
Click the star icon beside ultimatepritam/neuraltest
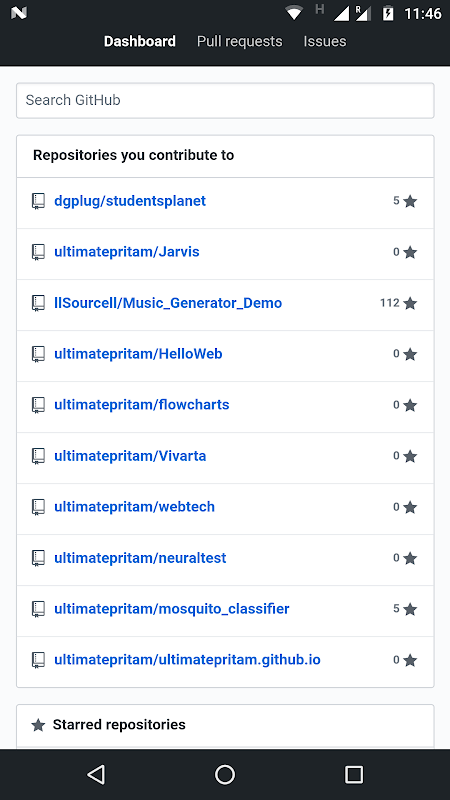click(410, 558)
